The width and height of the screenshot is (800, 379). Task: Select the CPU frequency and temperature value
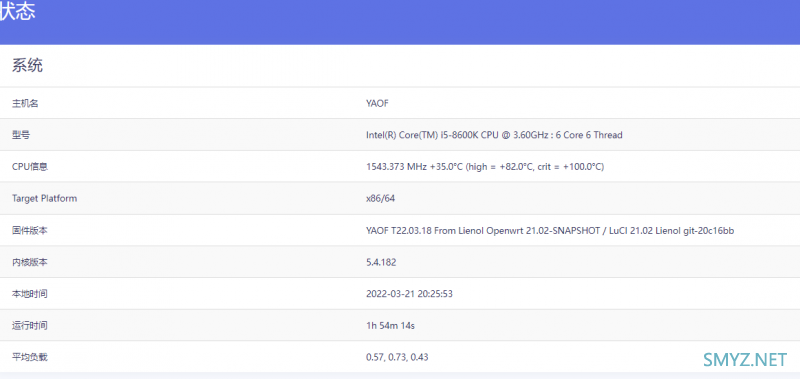[x=485, y=167]
